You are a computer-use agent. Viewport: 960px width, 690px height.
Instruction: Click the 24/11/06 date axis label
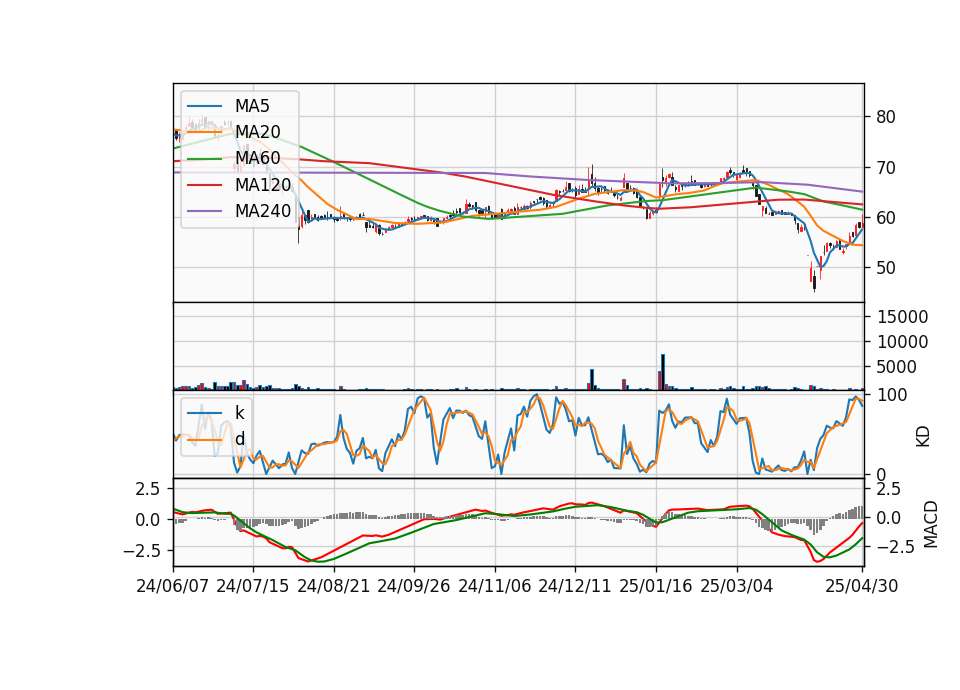point(495,586)
